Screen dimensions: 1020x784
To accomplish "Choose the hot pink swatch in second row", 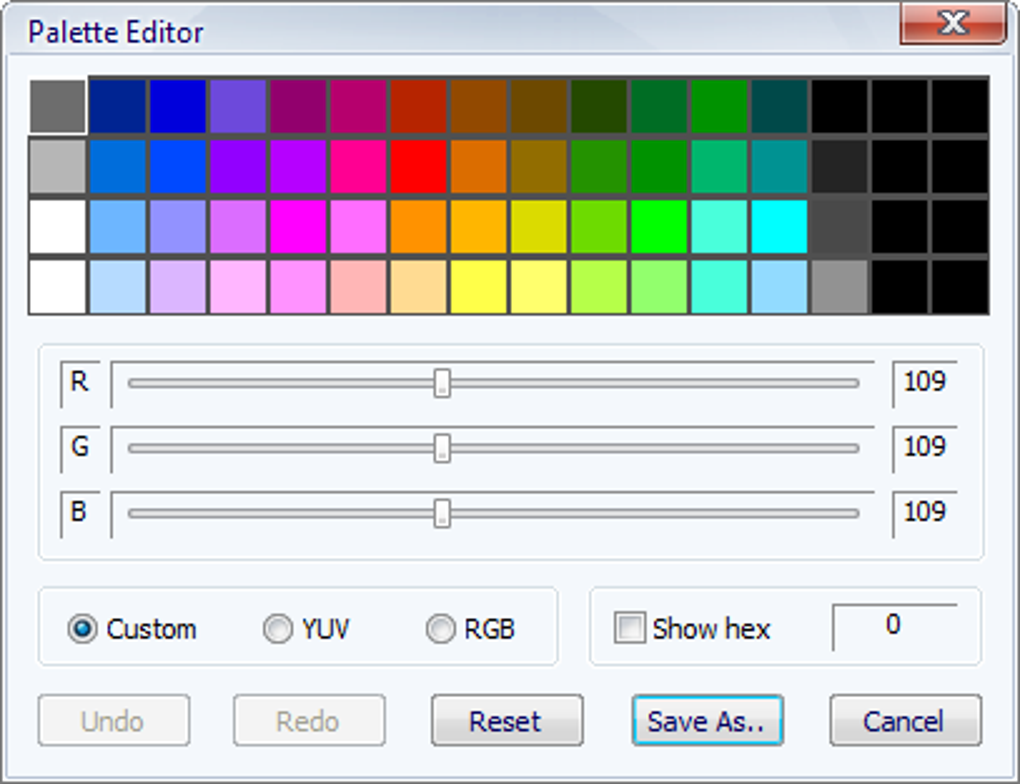I will coord(358,167).
